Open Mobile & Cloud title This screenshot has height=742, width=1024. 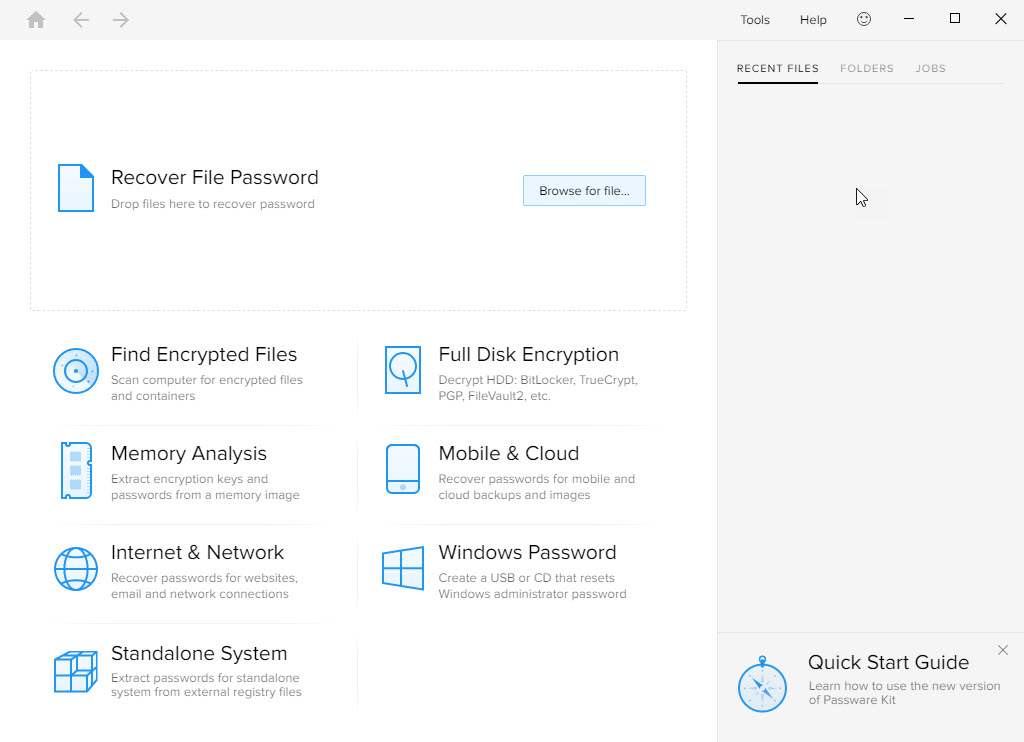pyautogui.click(x=509, y=454)
